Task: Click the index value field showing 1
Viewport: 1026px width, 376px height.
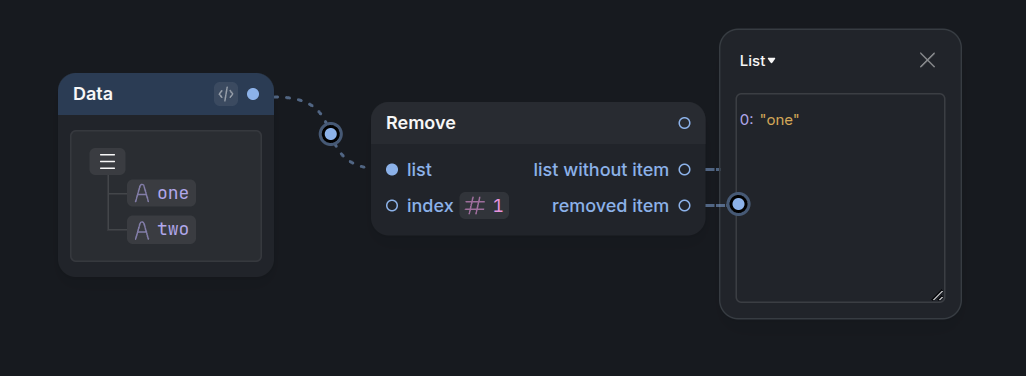Action: click(484, 206)
